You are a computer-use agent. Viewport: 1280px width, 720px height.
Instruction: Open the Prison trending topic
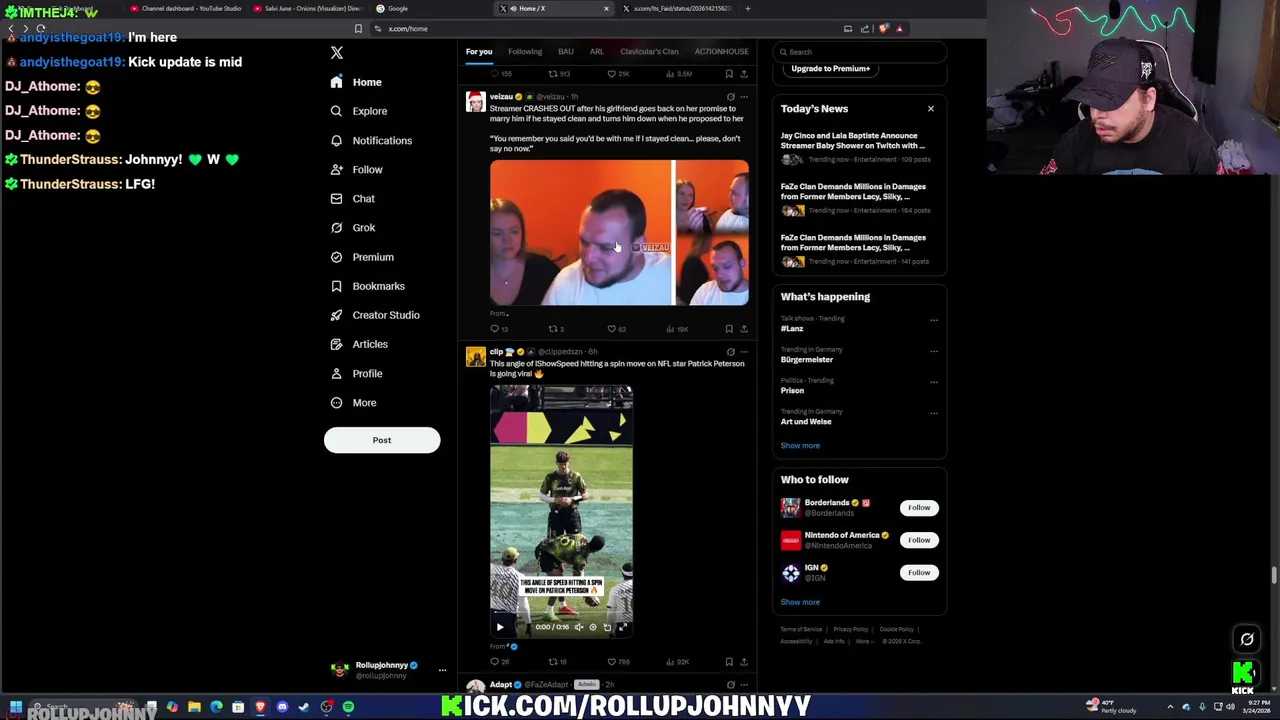tap(792, 390)
